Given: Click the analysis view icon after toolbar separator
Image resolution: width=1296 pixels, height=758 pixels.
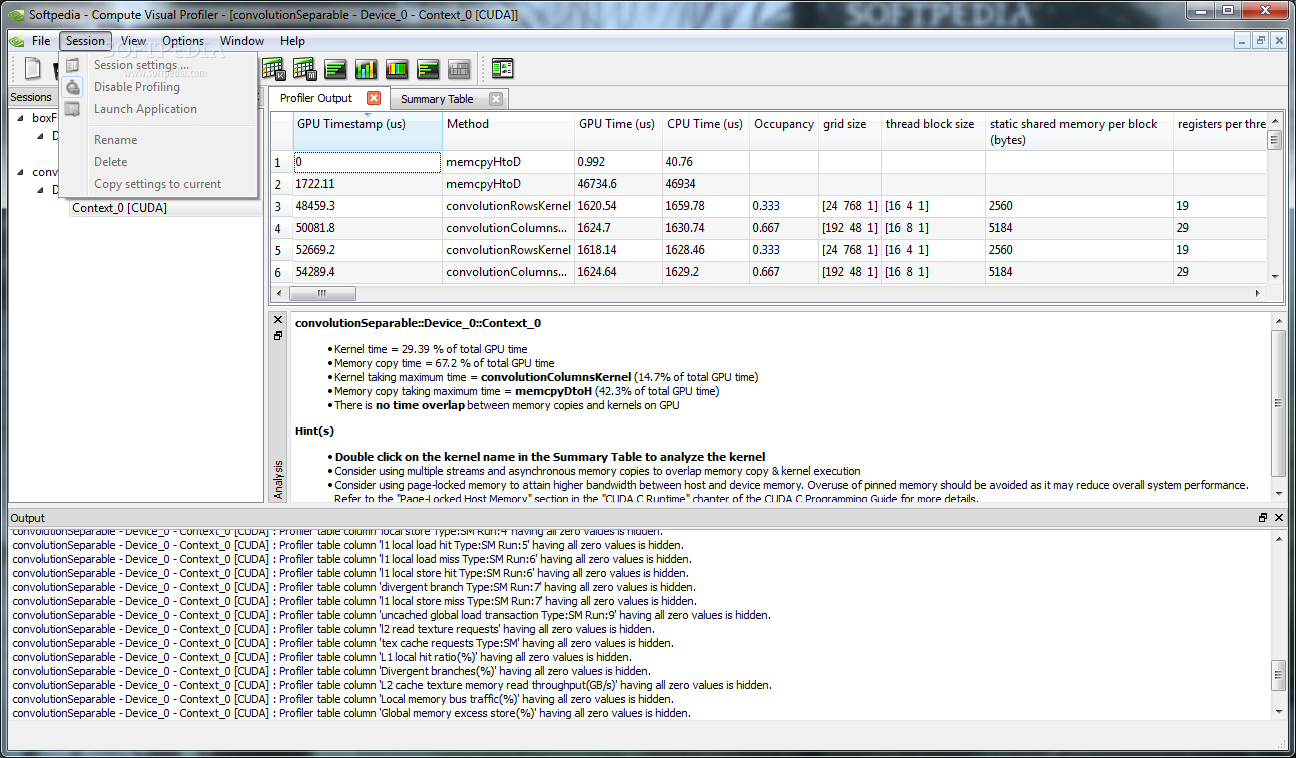Looking at the screenshot, I should click(x=502, y=69).
